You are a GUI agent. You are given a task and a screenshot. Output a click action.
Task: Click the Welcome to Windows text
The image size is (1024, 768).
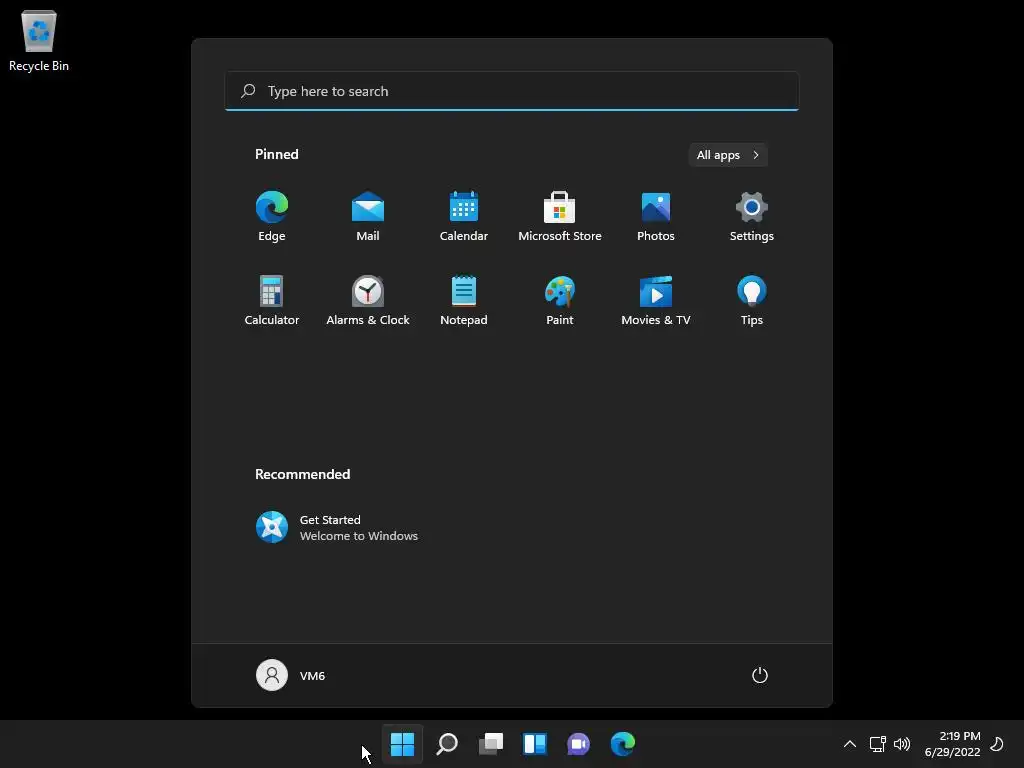point(359,536)
